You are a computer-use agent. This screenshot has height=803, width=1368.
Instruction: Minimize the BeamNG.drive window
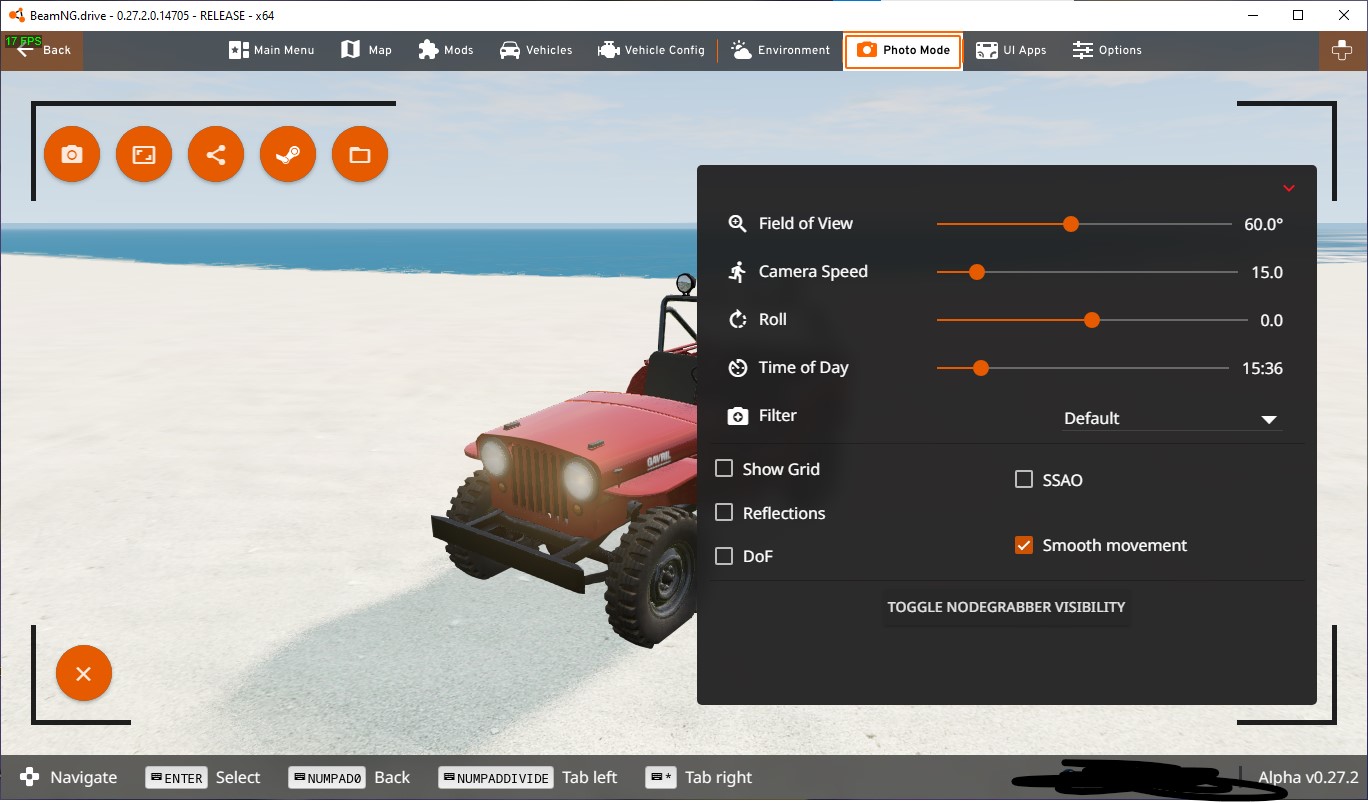pyautogui.click(x=1252, y=15)
